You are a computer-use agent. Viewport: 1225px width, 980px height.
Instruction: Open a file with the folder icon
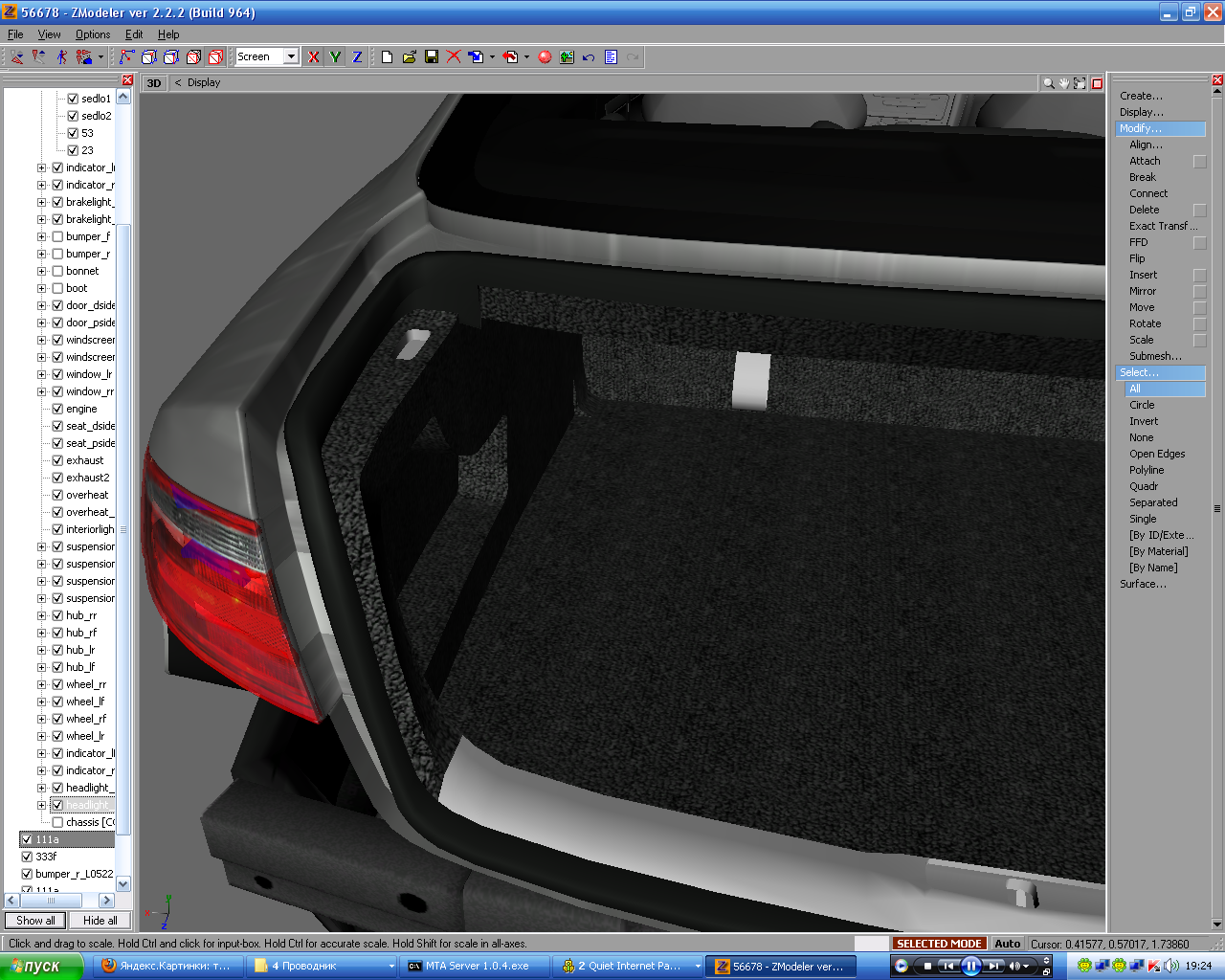coord(409,57)
